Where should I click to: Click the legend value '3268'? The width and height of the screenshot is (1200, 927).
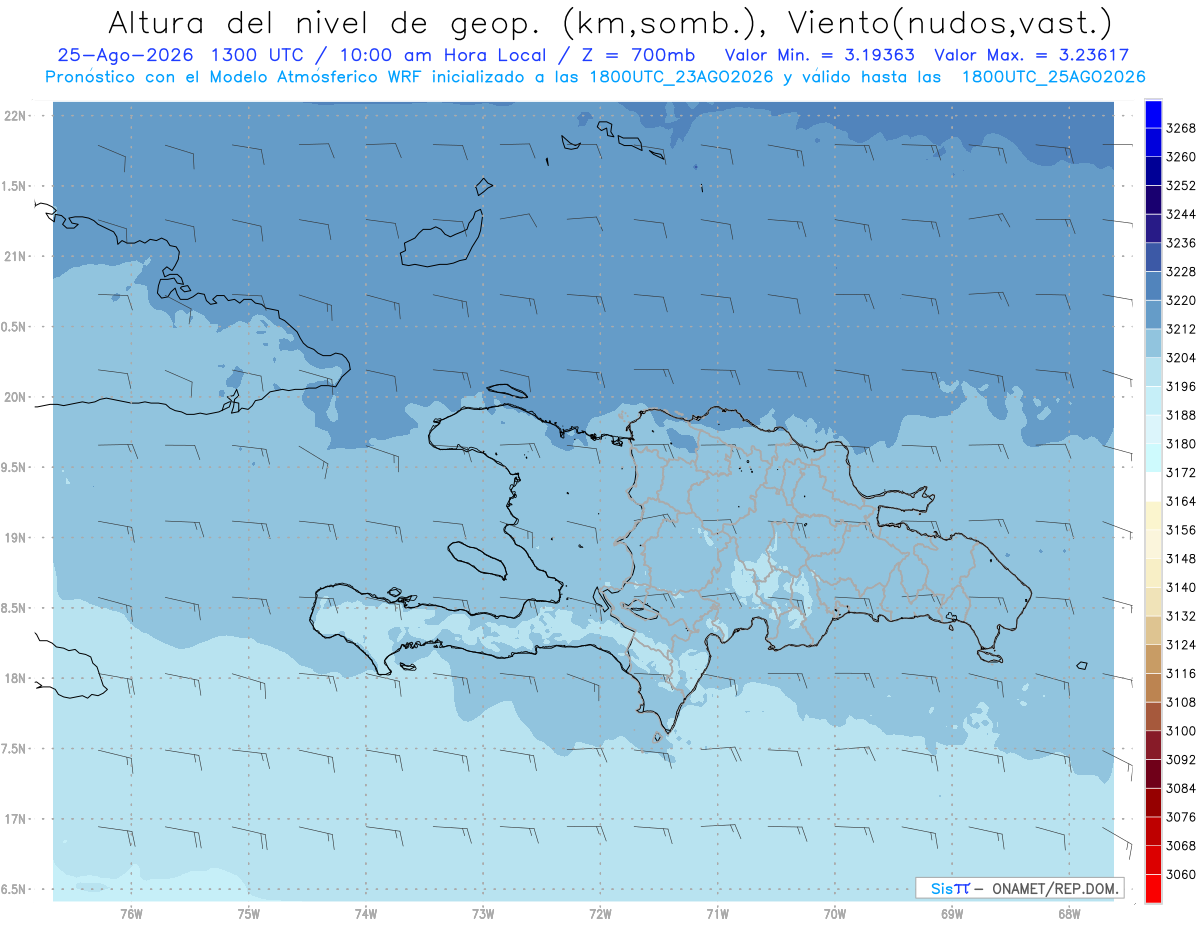[x=1181, y=128]
